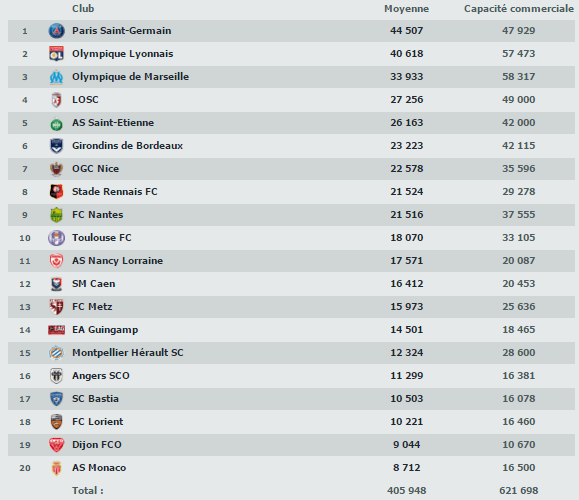The width and height of the screenshot is (579, 500).
Task: Open the AS Nancy Lorraine link
Action: coord(117,261)
